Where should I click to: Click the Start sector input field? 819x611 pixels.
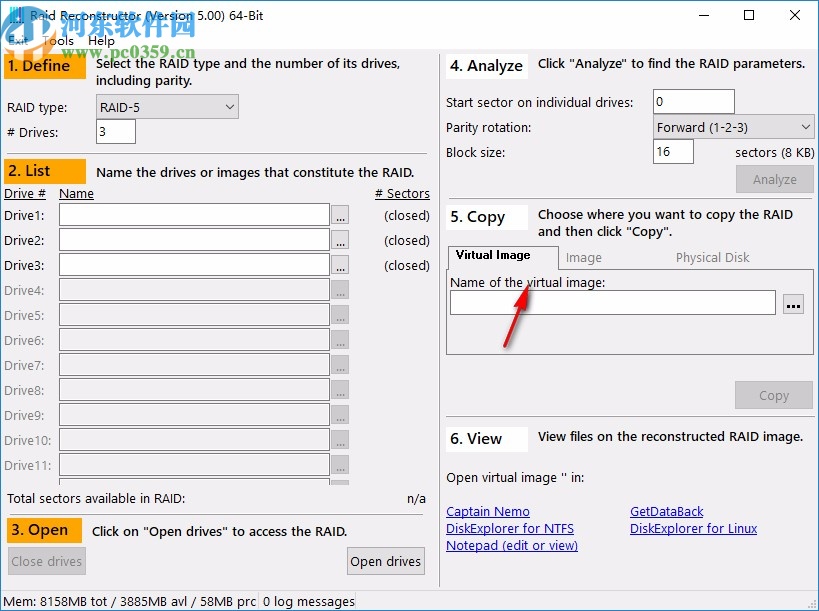click(x=694, y=101)
